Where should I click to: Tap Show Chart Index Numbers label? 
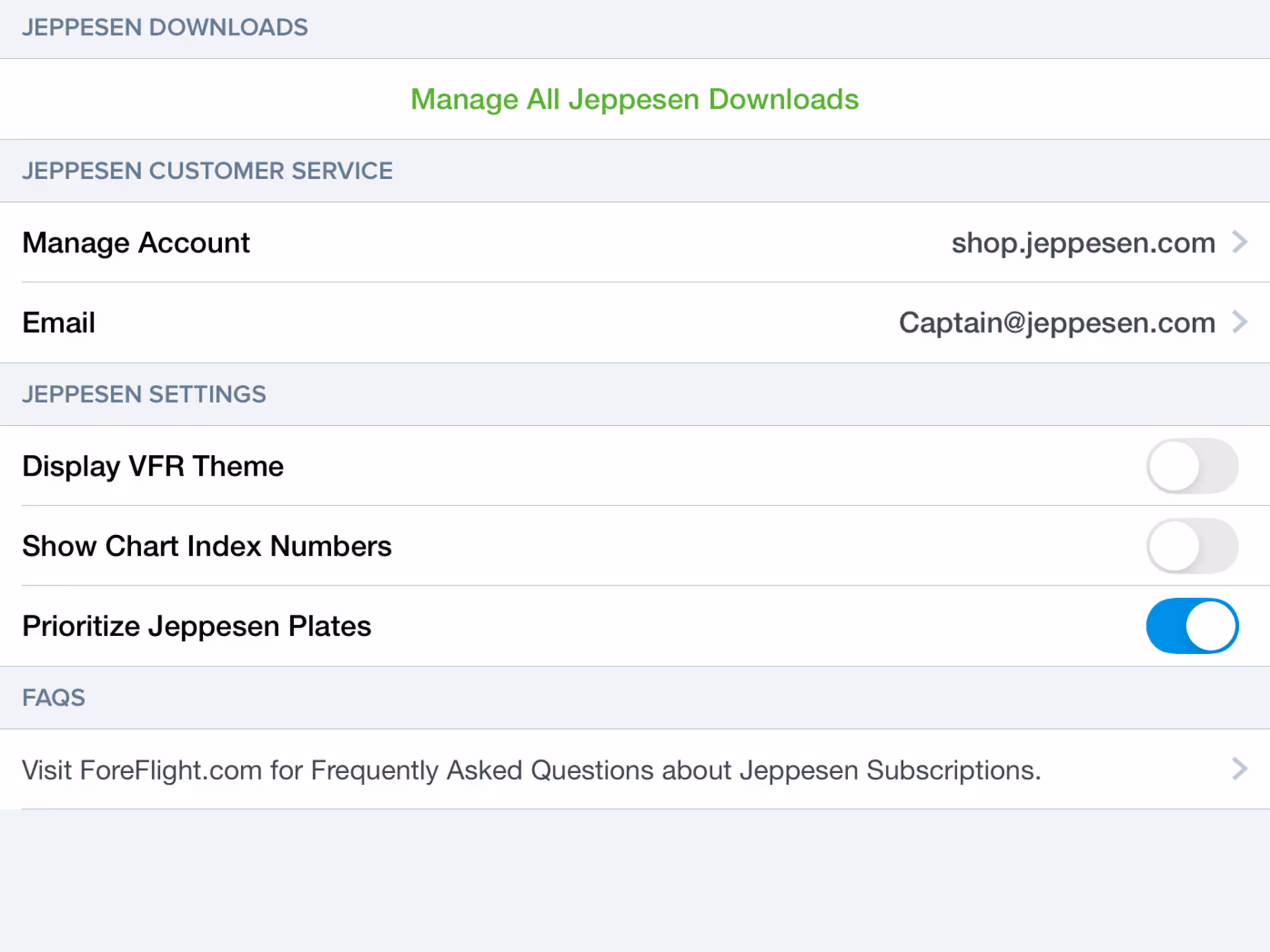point(207,546)
